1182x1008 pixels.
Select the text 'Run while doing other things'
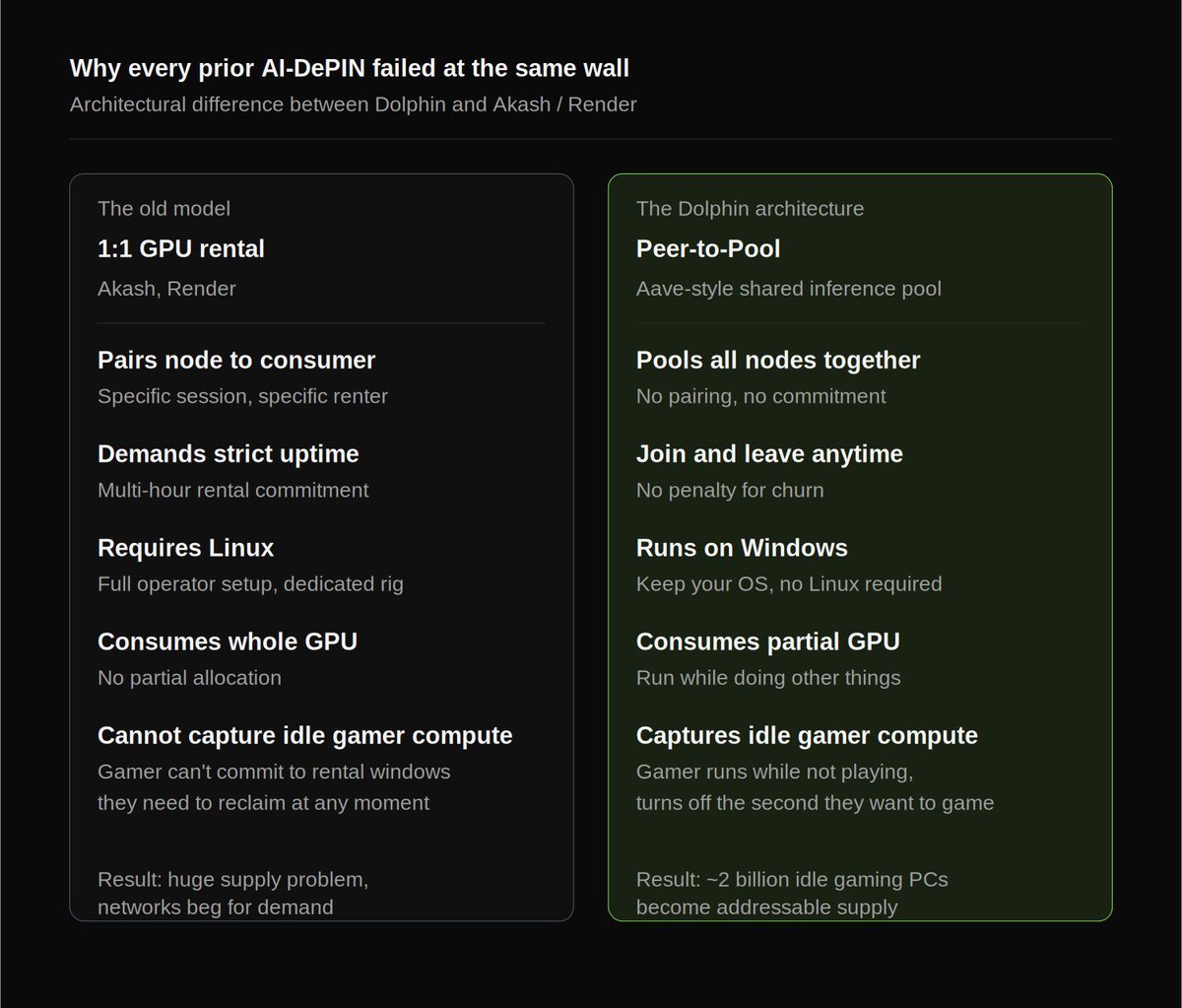[768, 677]
